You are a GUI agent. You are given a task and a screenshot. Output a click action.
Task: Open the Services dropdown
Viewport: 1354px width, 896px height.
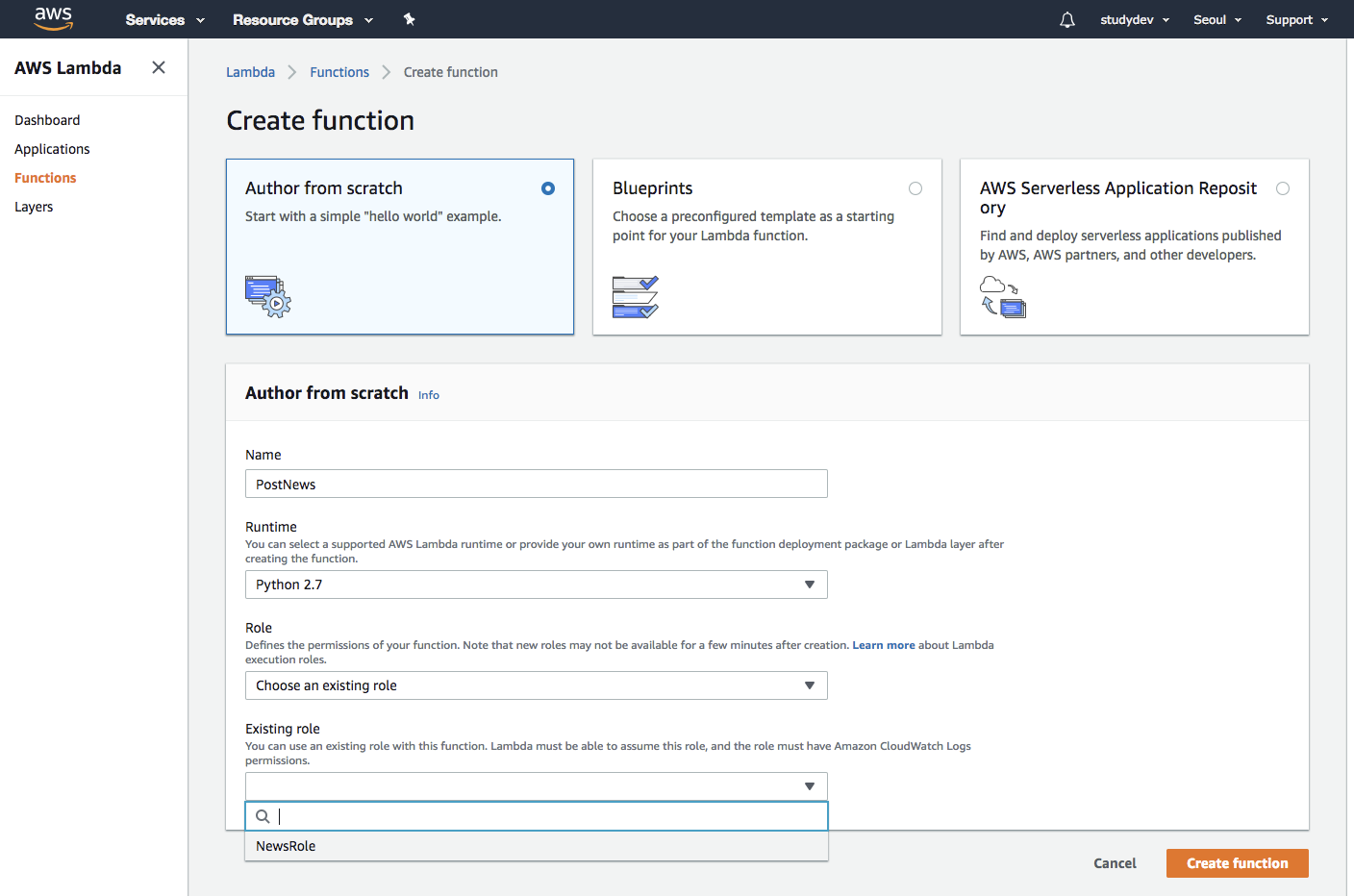tap(165, 19)
